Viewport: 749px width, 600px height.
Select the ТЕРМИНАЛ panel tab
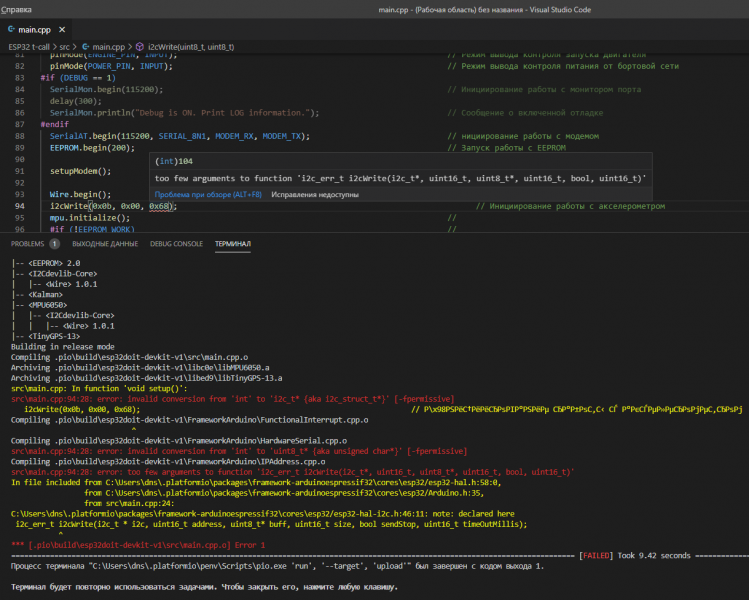pos(233,244)
